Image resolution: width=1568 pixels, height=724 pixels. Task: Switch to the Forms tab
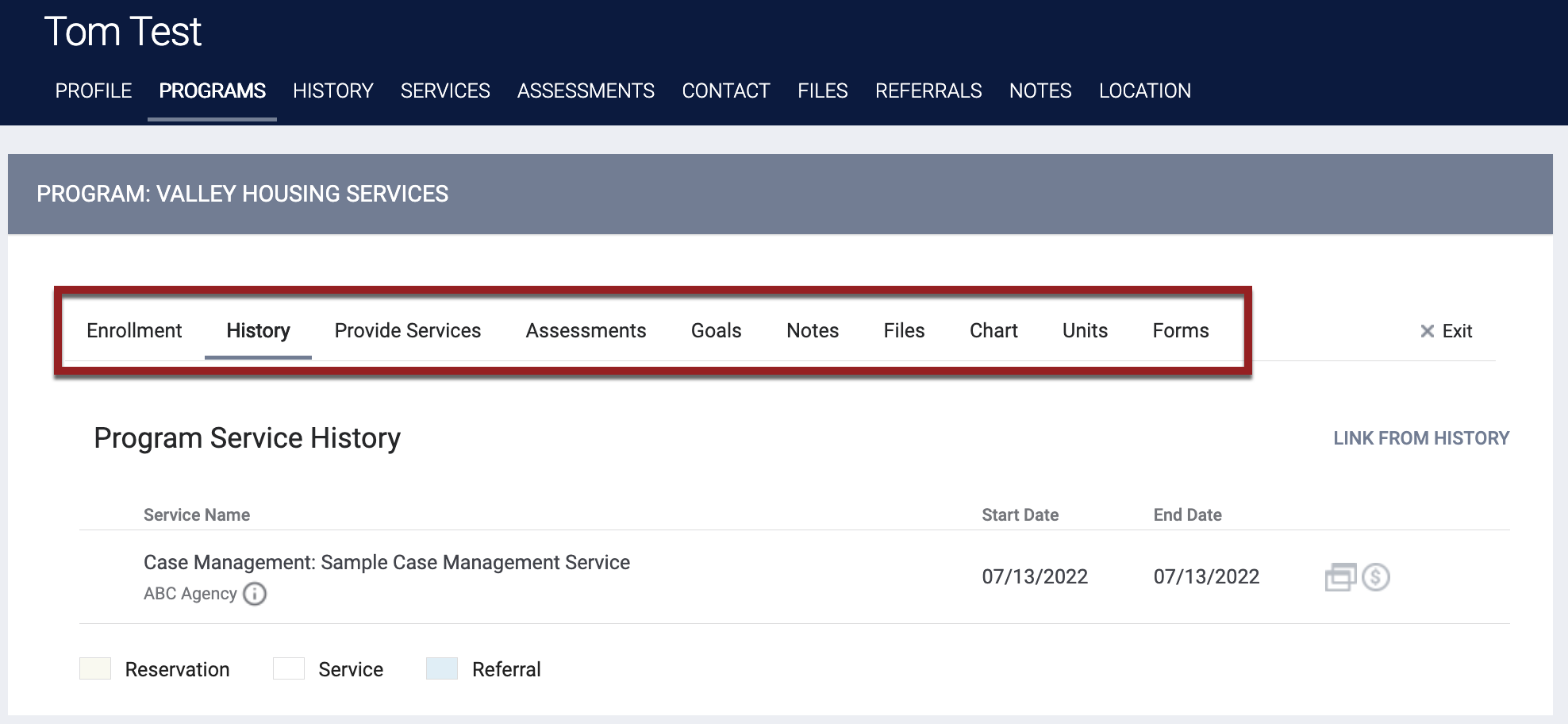[1180, 330]
